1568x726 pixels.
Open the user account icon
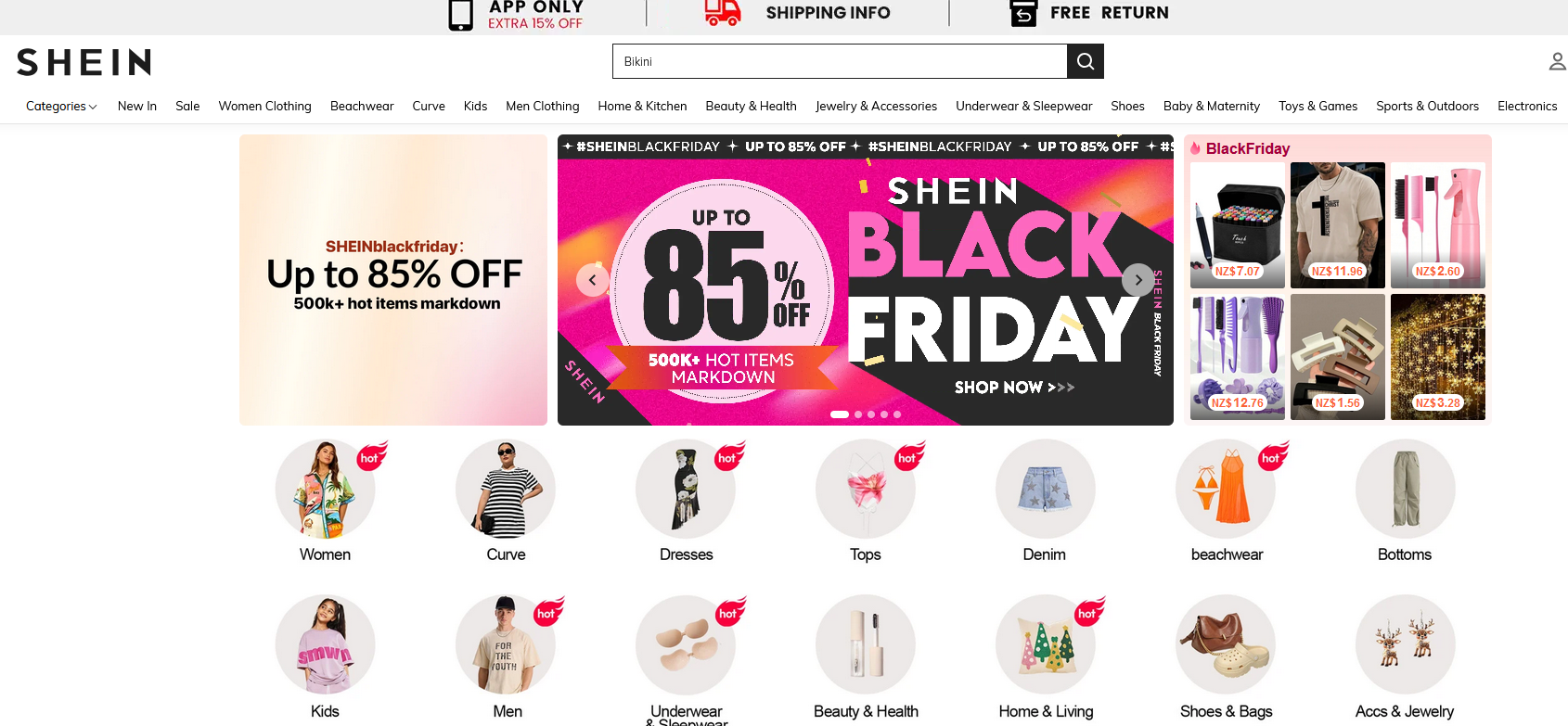(1558, 61)
